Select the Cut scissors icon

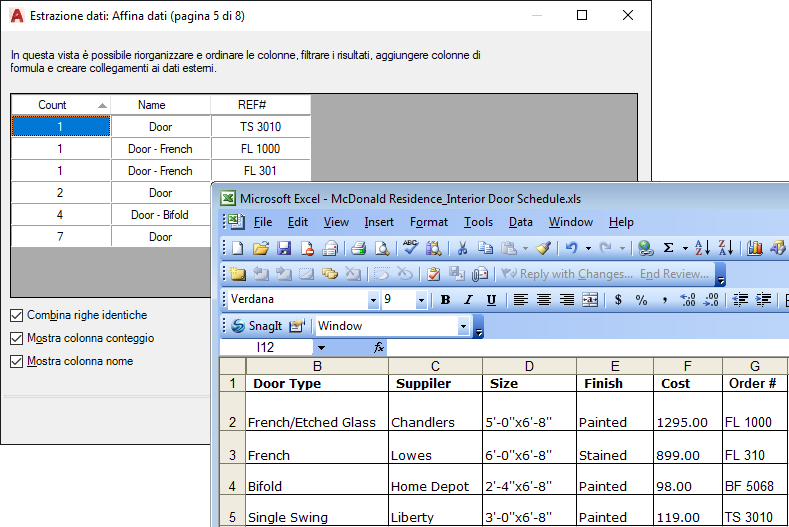(462, 248)
